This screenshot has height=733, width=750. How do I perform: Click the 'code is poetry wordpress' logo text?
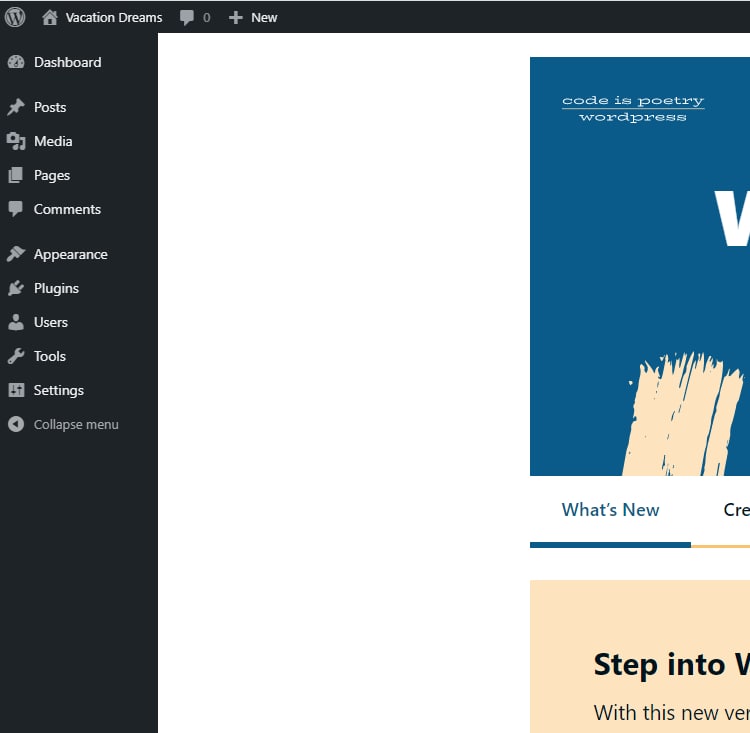(633, 109)
